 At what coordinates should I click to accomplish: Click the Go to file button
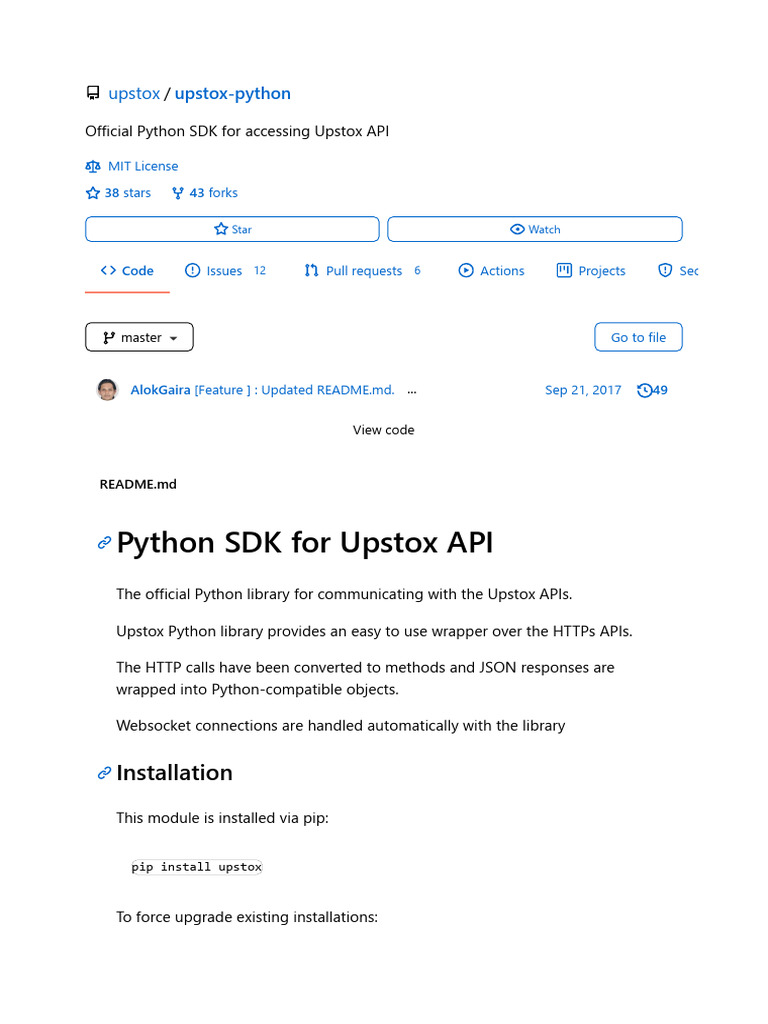(x=638, y=337)
